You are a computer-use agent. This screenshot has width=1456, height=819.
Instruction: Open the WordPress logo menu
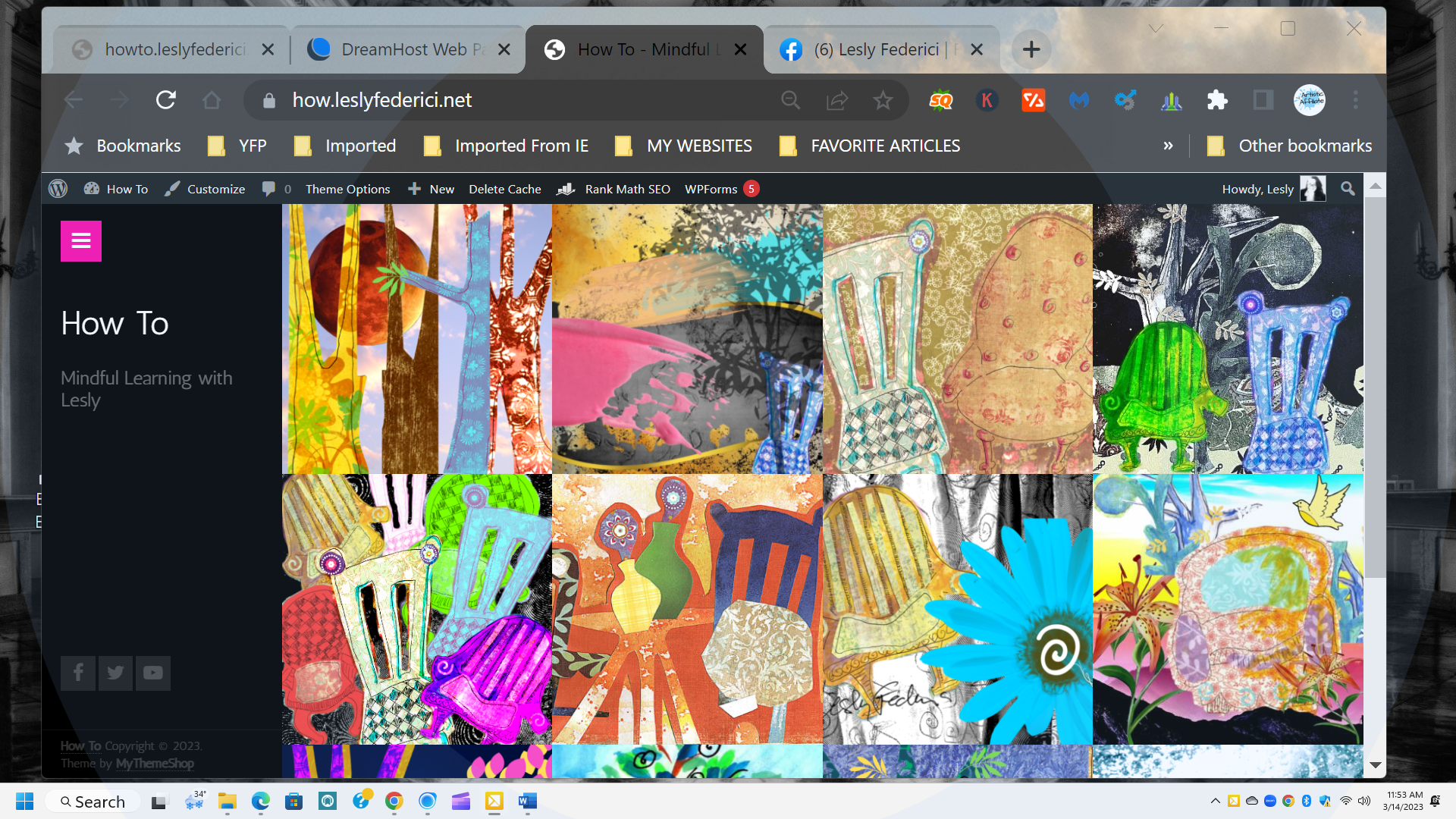click(x=58, y=189)
